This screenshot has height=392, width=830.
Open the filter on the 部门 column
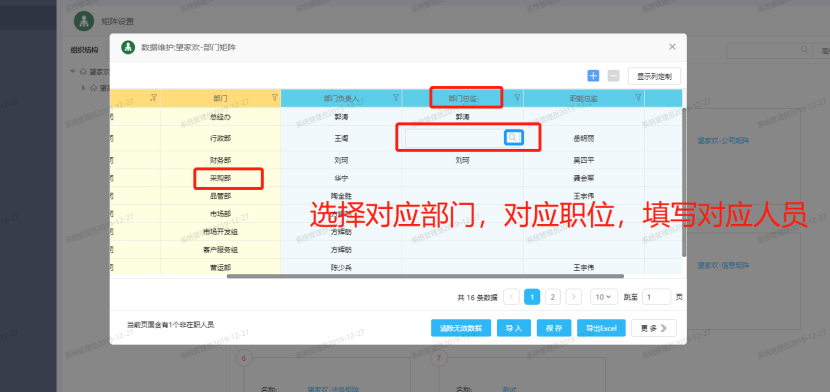pos(274,97)
